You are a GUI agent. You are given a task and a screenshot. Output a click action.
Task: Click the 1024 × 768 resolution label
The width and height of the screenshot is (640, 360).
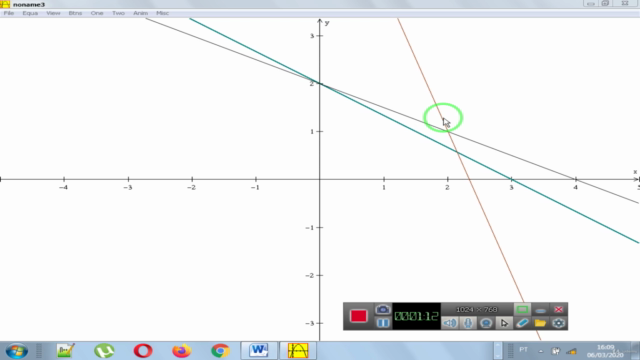pos(476,309)
